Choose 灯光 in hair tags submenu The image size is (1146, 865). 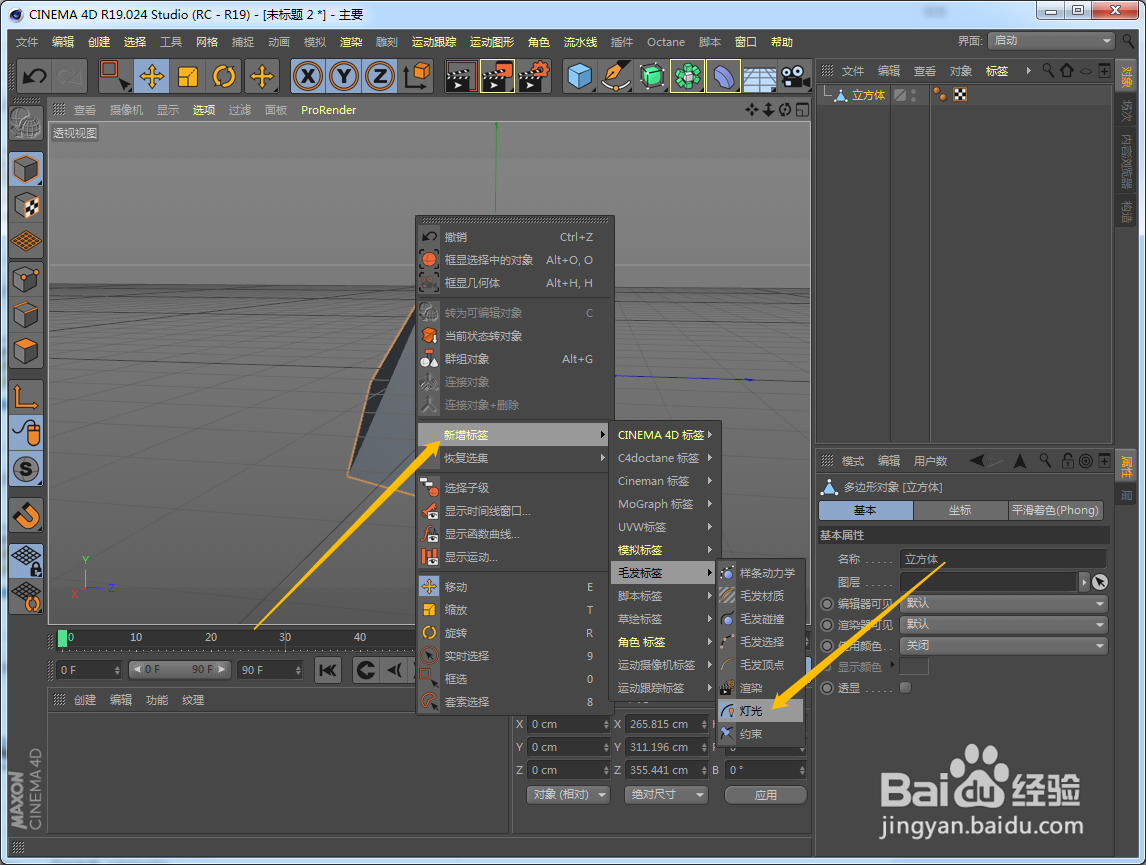[x=760, y=711]
